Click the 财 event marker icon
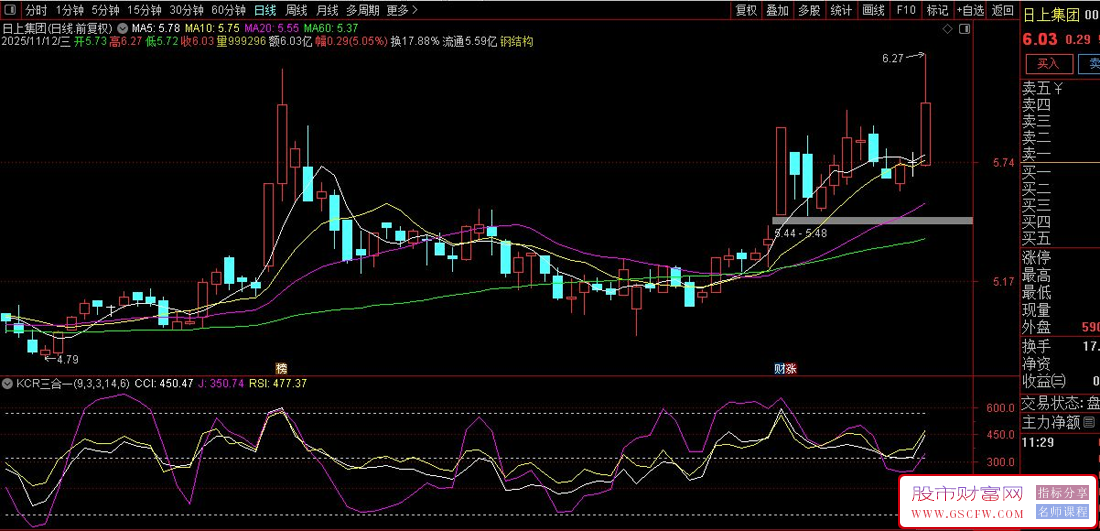The height and width of the screenshot is (531, 1100). click(x=779, y=368)
